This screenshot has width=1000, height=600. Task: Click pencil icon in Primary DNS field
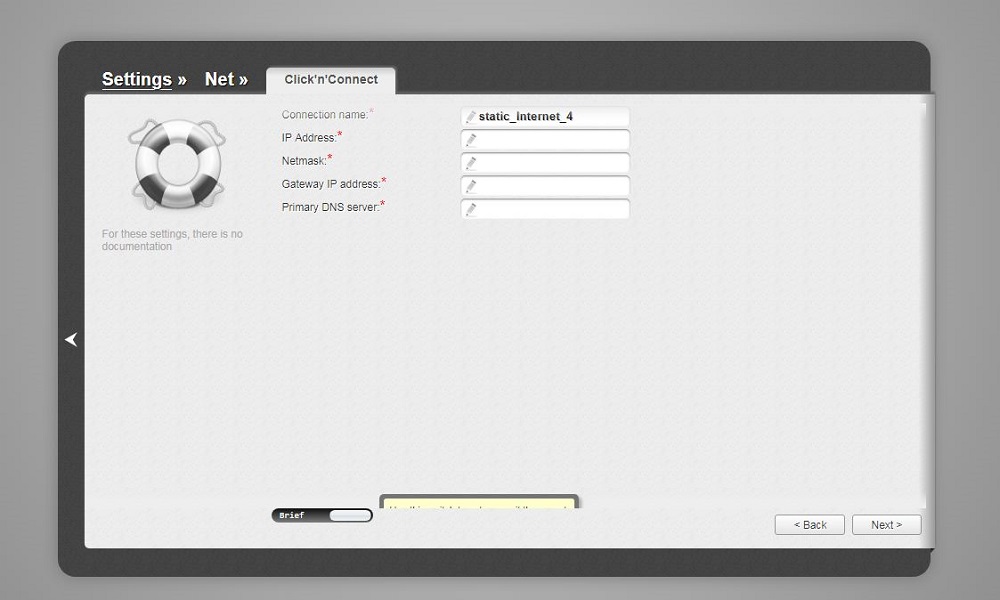(471, 209)
